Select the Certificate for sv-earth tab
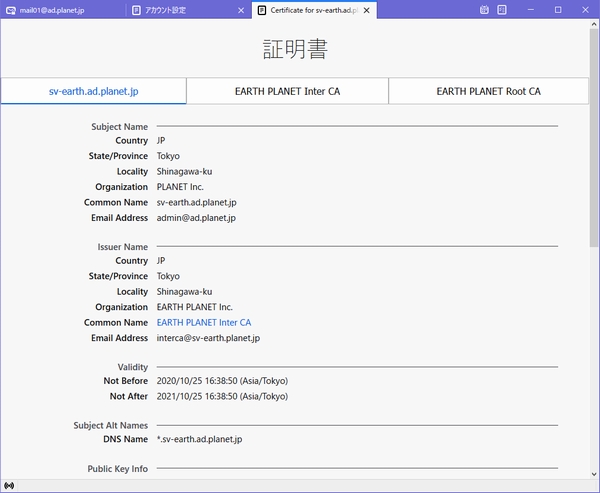The image size is (600, 493). pos(314,10)
